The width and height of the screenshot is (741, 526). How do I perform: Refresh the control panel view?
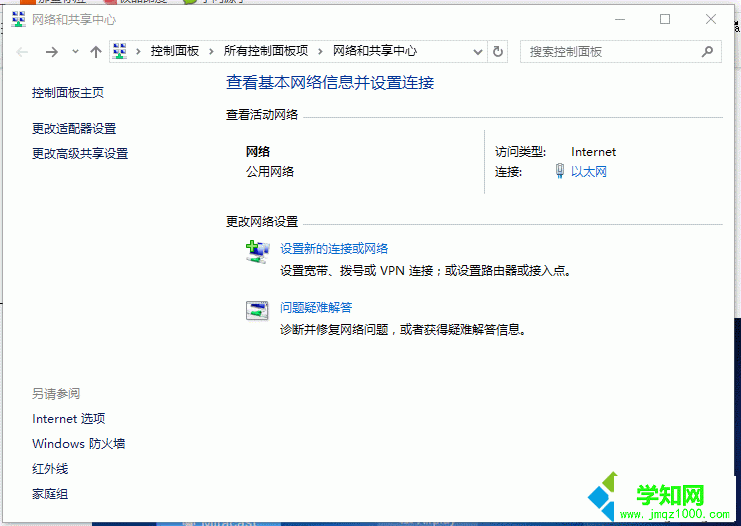pos(498,52)
